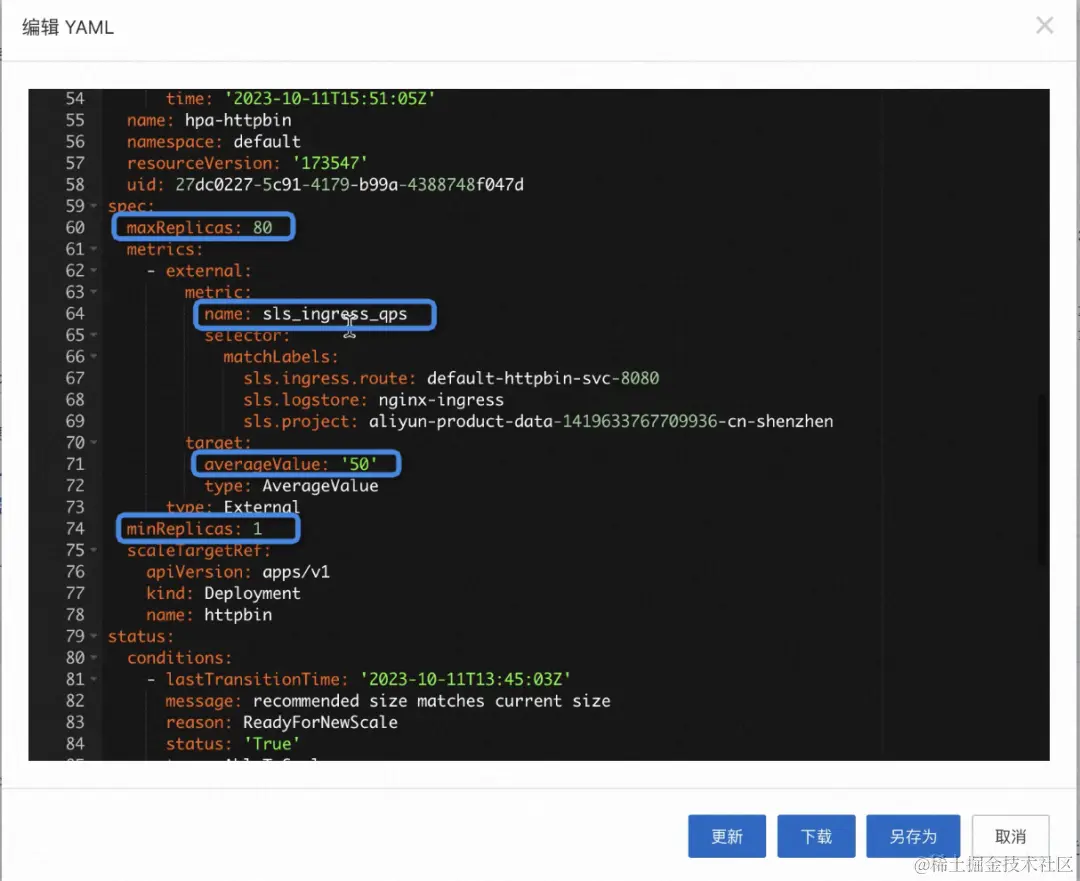
Task: Click the 更新 (Update) button
Action: pos(727,836)
